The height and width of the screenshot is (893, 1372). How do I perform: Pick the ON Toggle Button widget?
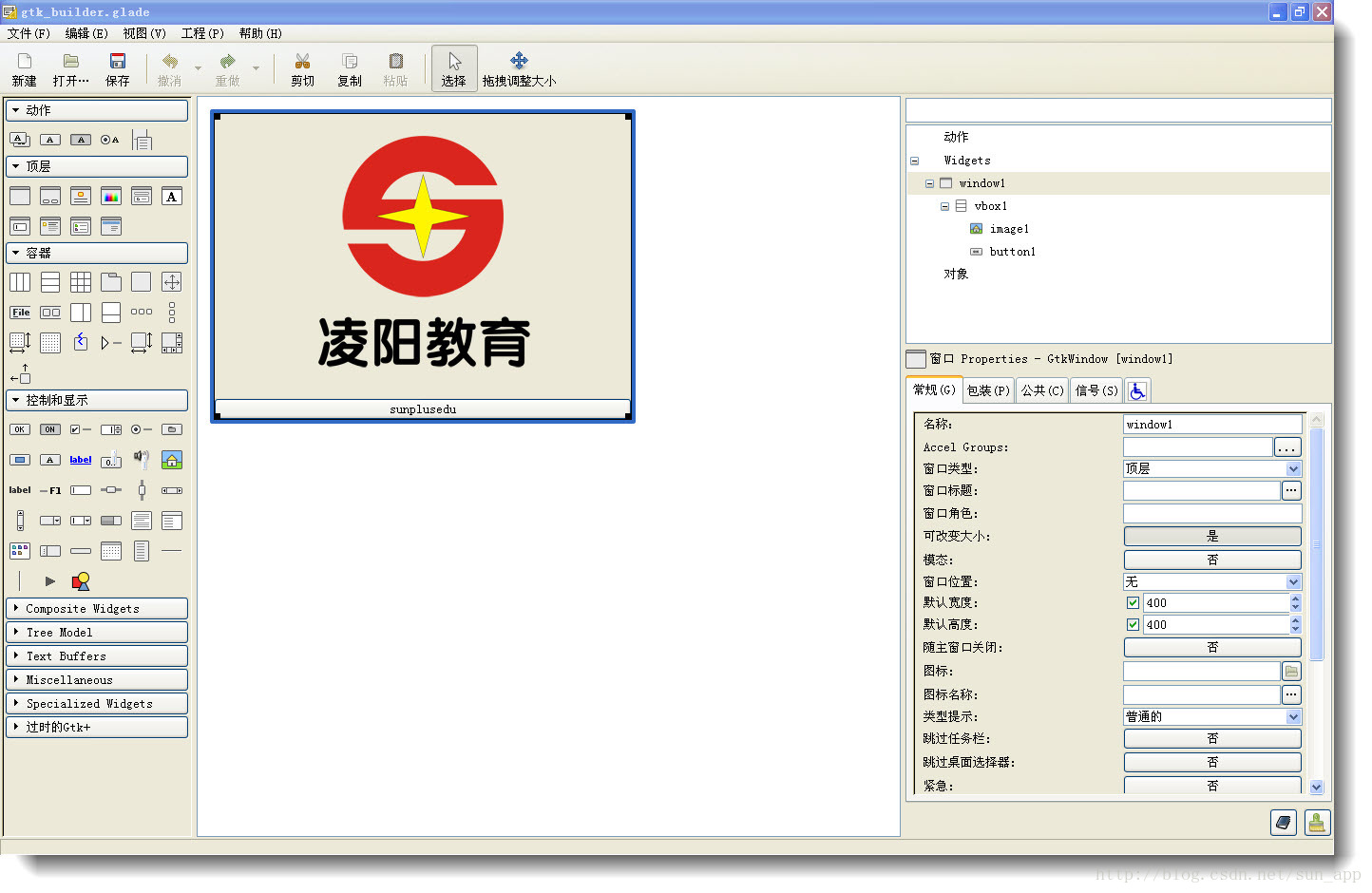[x=50, y=429]
